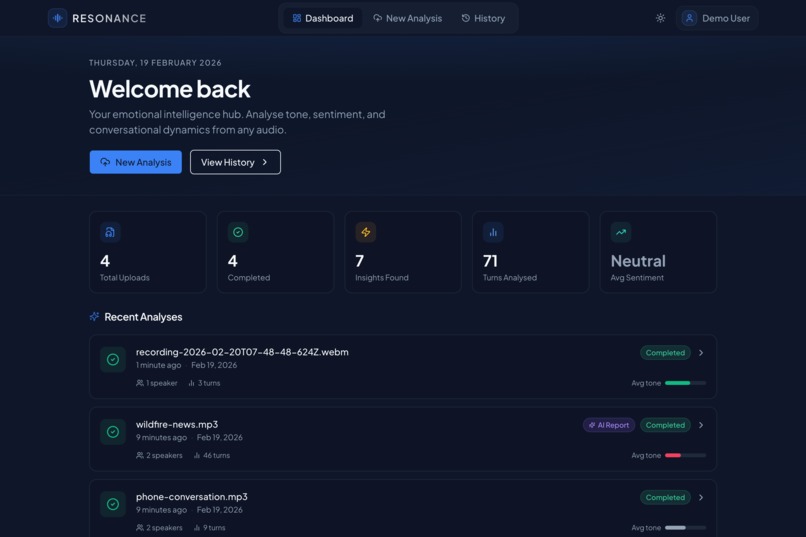Click cloud upload icon in blue New Analysis button
Viewport: 806px width, 537px height.
pos(105,162)
